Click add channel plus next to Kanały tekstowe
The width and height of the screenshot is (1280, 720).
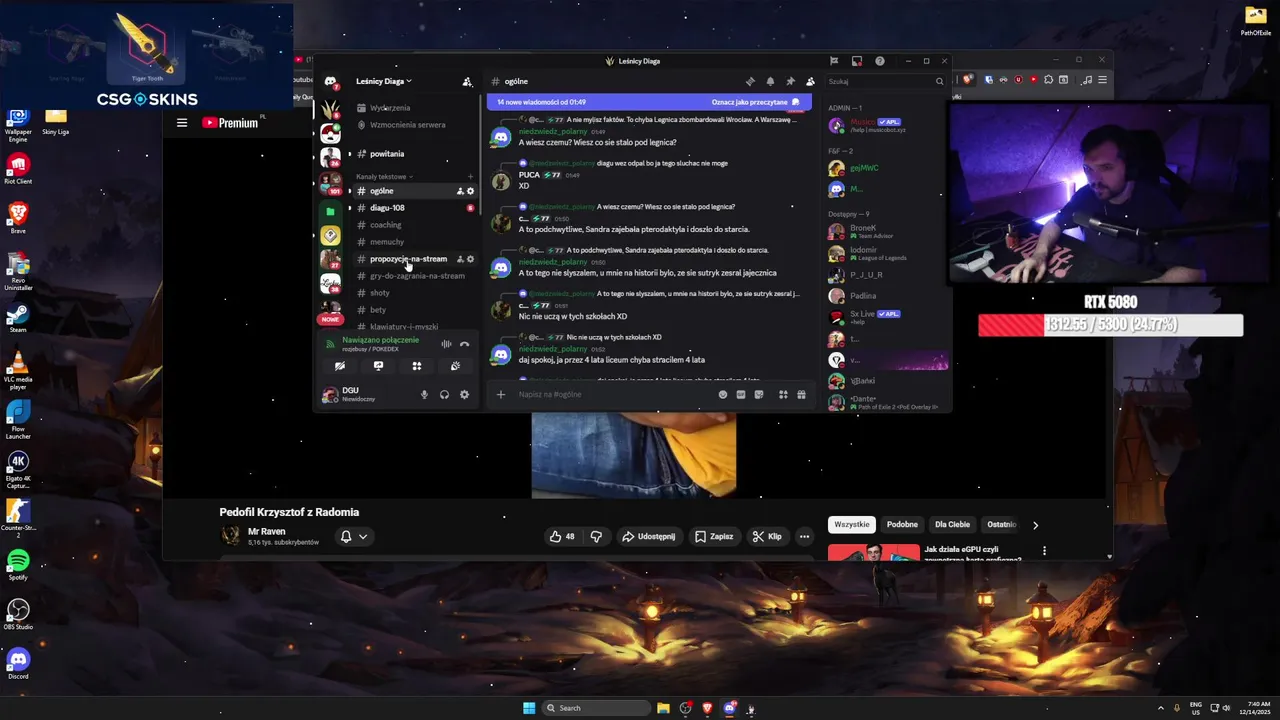click(x=471, y=176)
